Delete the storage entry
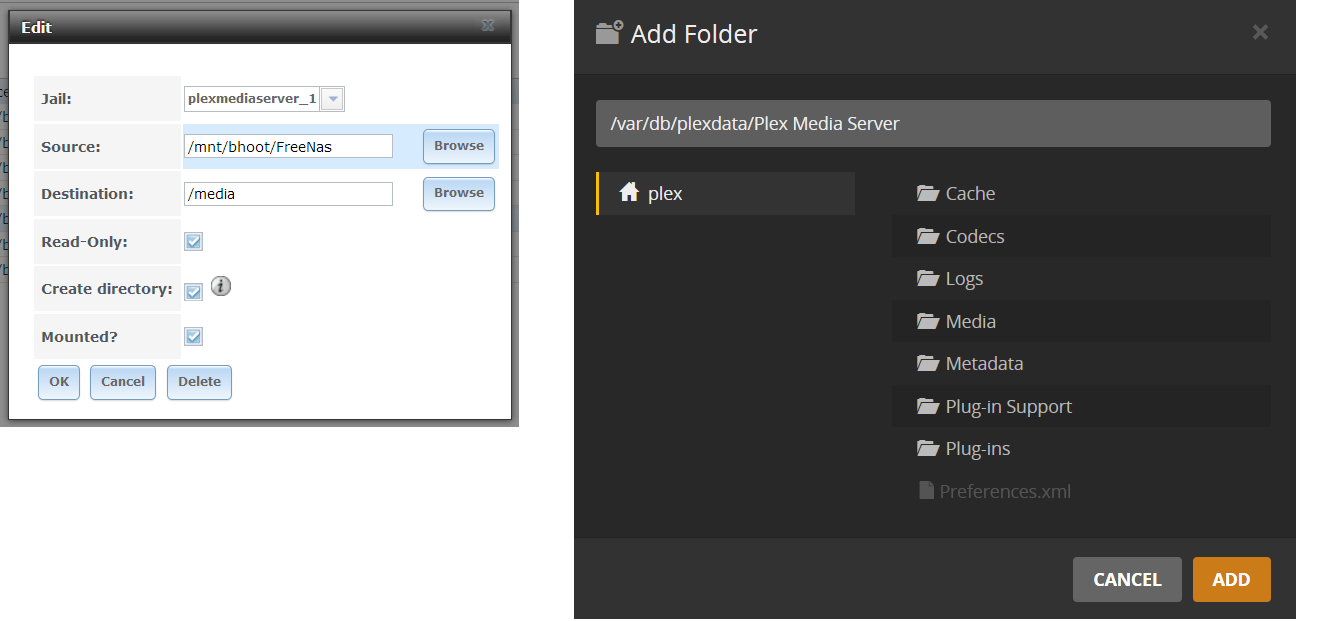Image resolution: width=1338 pixels, height=621 pixels. coord(199,382)
